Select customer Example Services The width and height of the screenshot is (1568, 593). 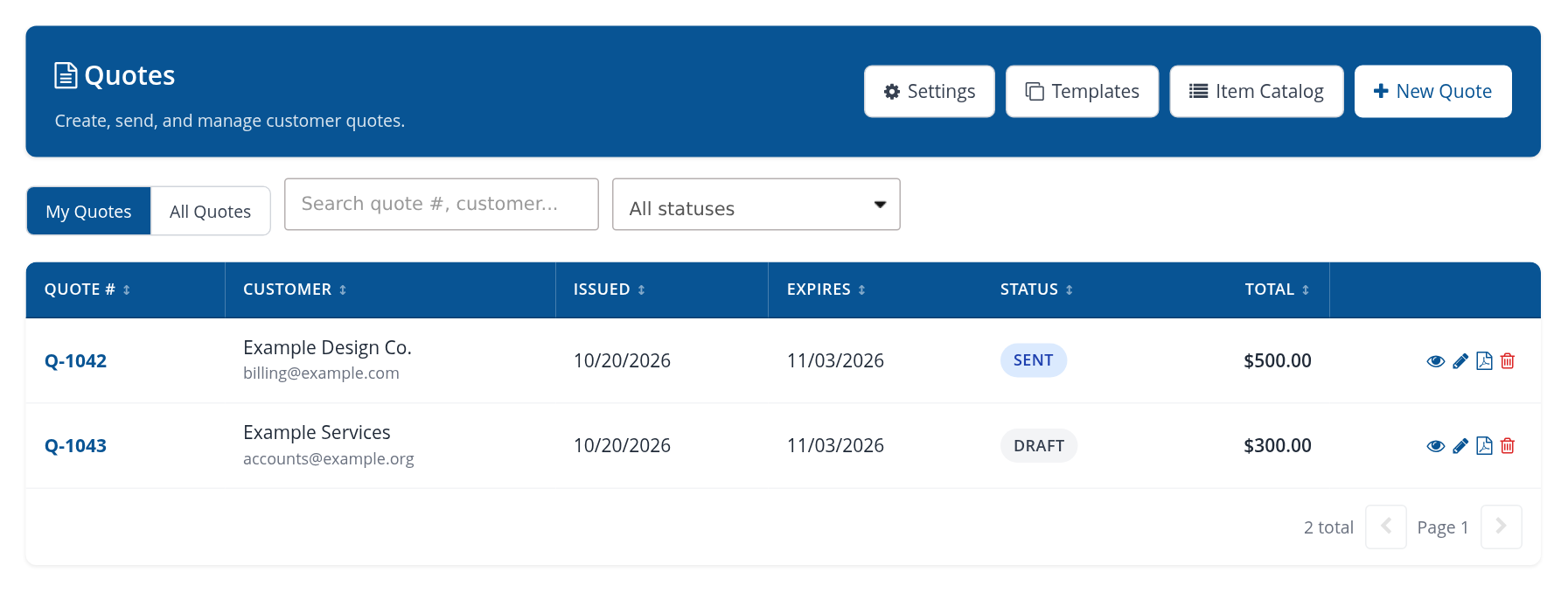[x=317, y=432]
